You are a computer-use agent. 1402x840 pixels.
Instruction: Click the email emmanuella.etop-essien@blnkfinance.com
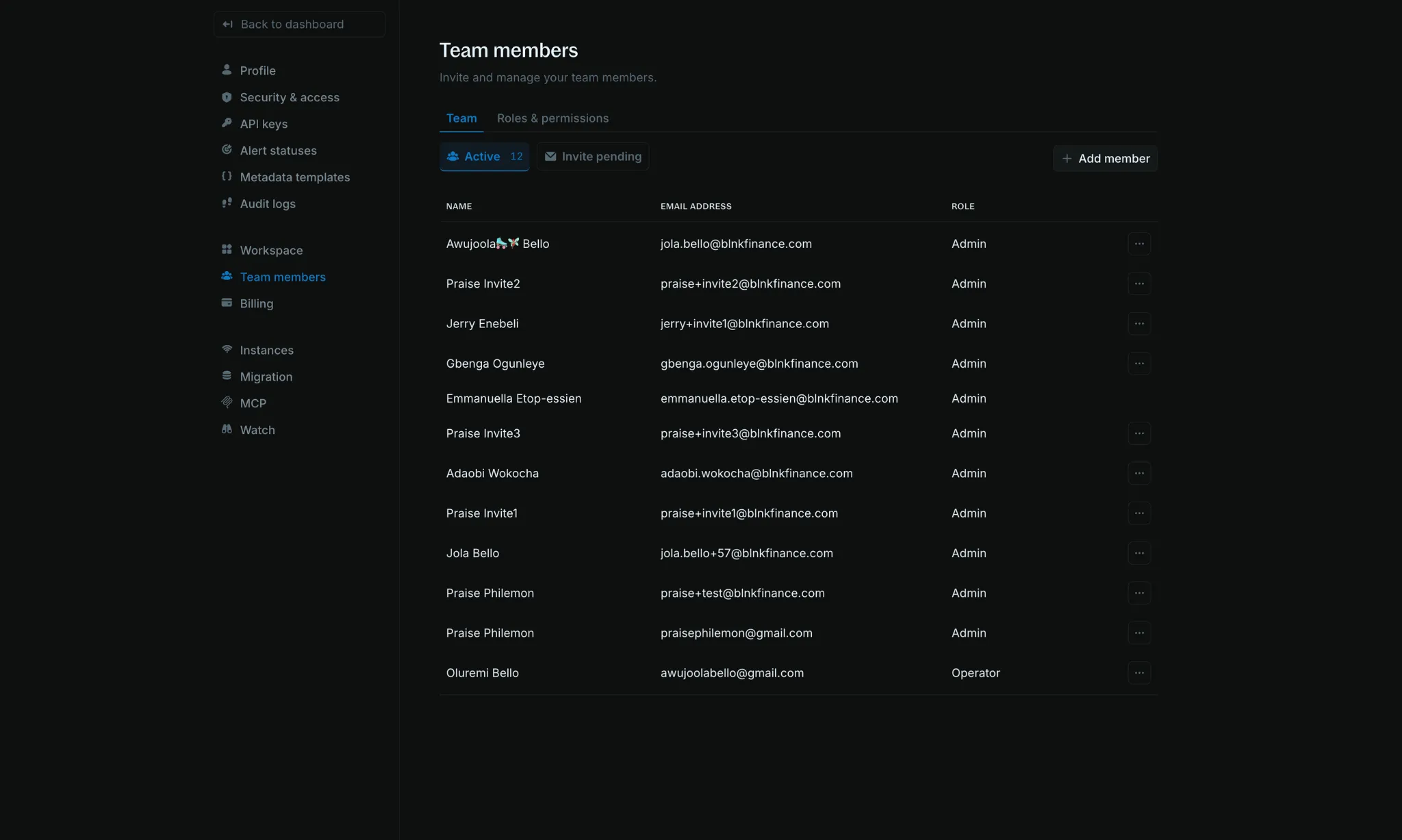tap(779, 398)
